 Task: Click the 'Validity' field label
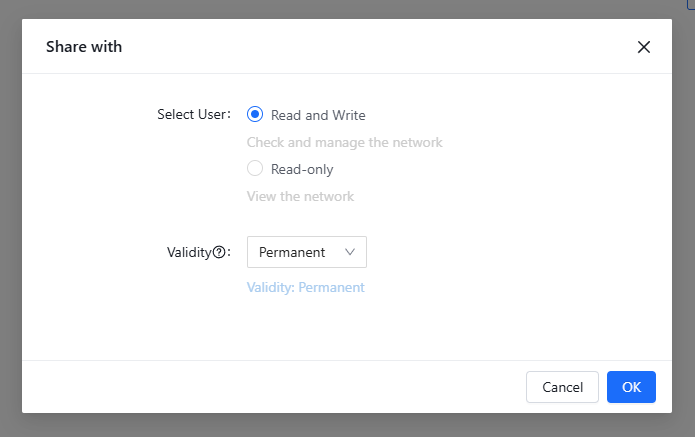188,253
